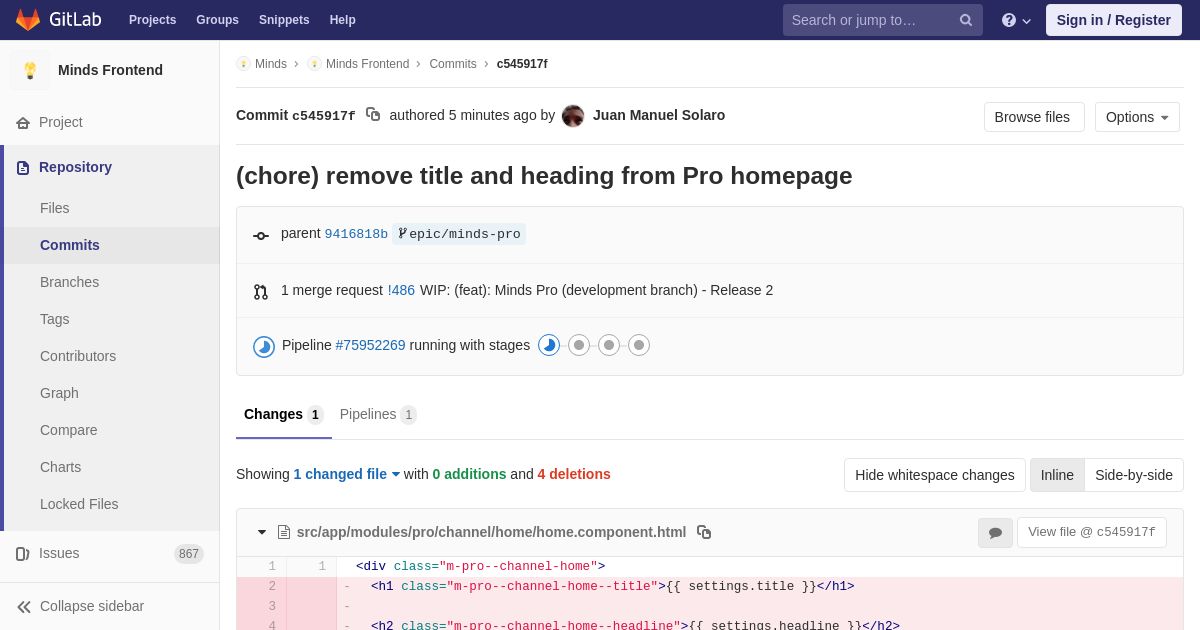Image resolution: width=1200 pixels, height=630 pixels.
Task: Click the second pipeline stage icon
Action: [x=579, y=345]
